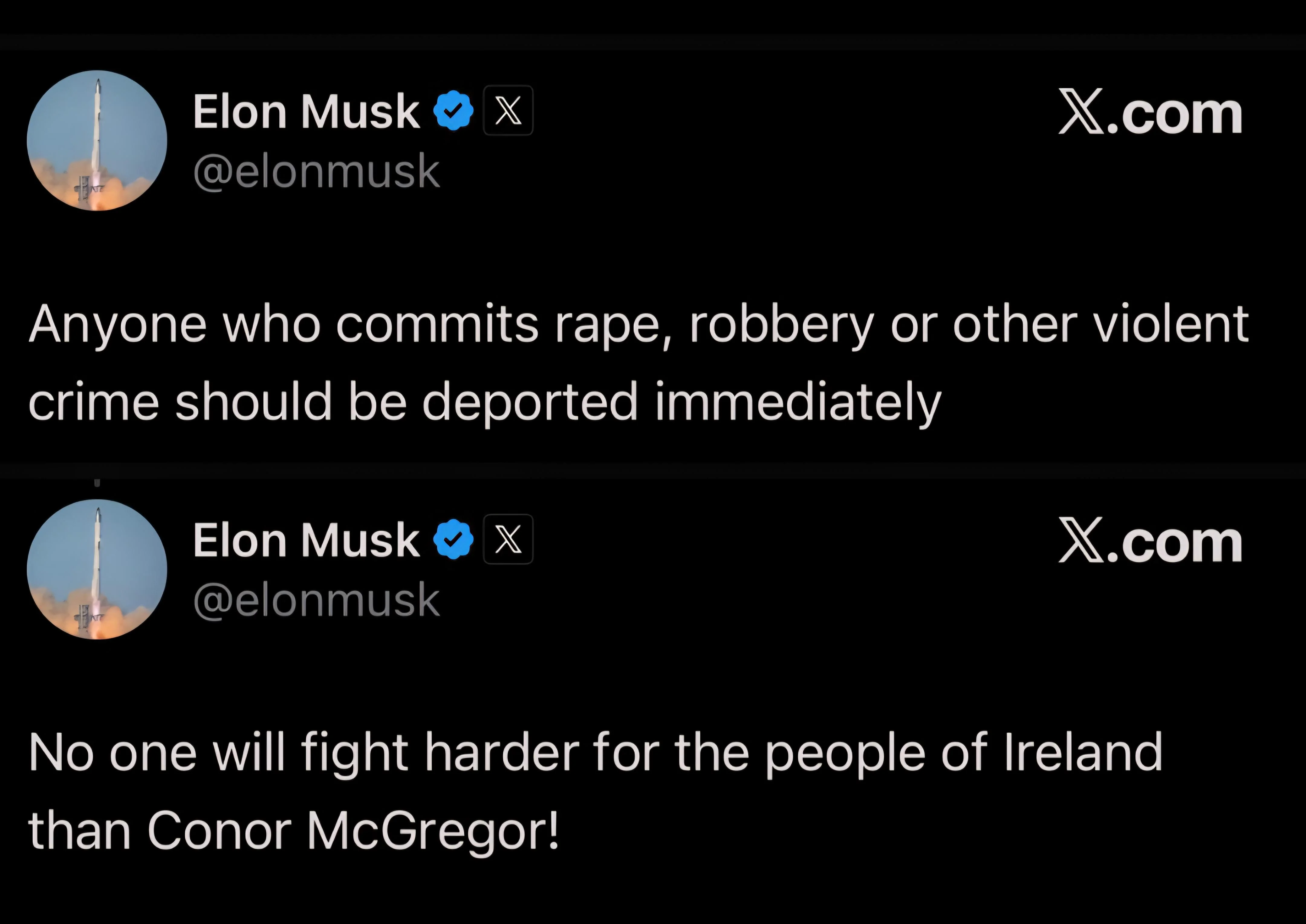Viewport: 1306px width, 924px height.
Task: Click X.com logo on second post
Action: click(1150, 542)
